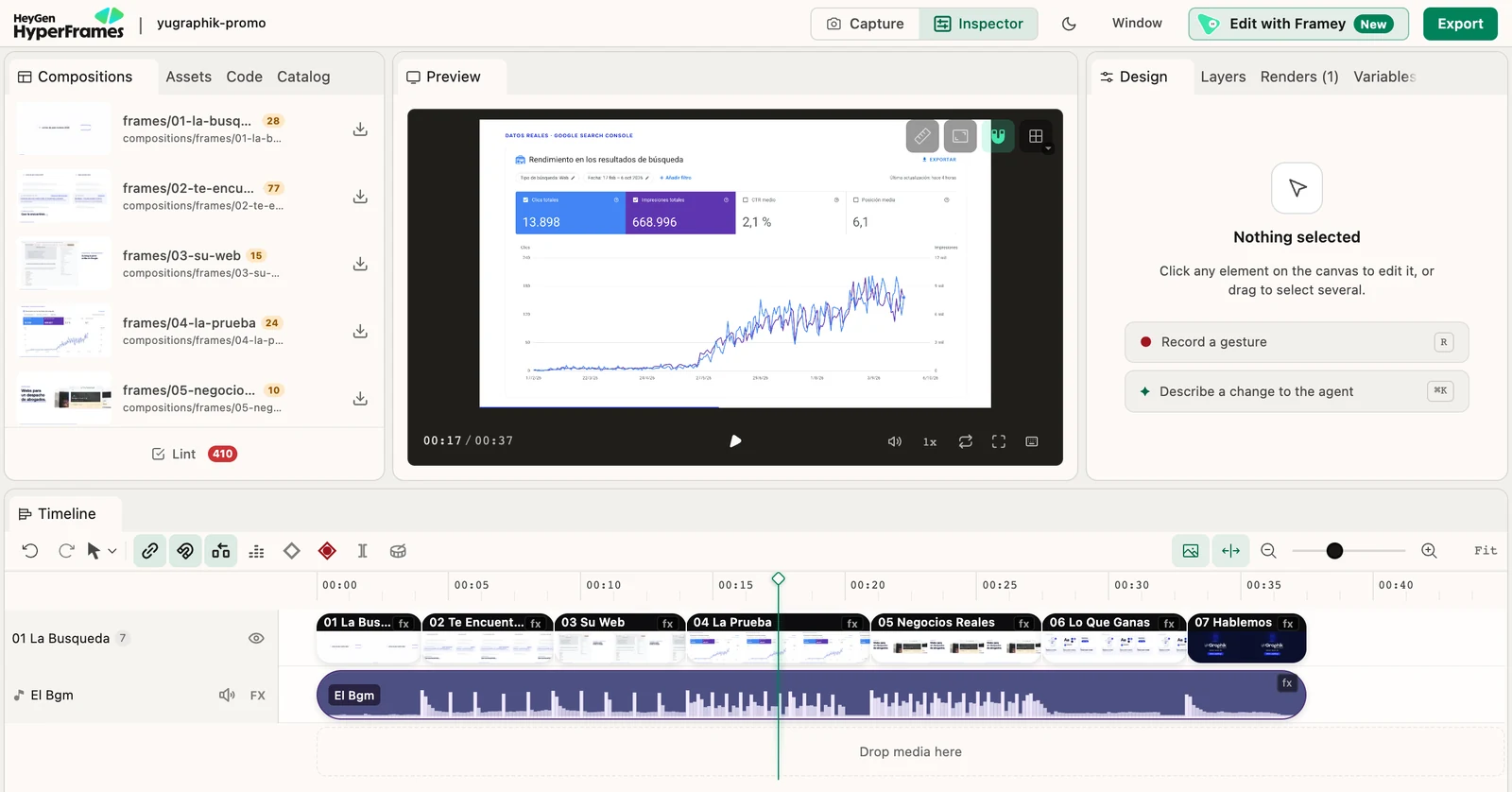Screen dimensions: 1512x792
Task: Click the timeline zoom slider handle
Action: point(1334,551)
